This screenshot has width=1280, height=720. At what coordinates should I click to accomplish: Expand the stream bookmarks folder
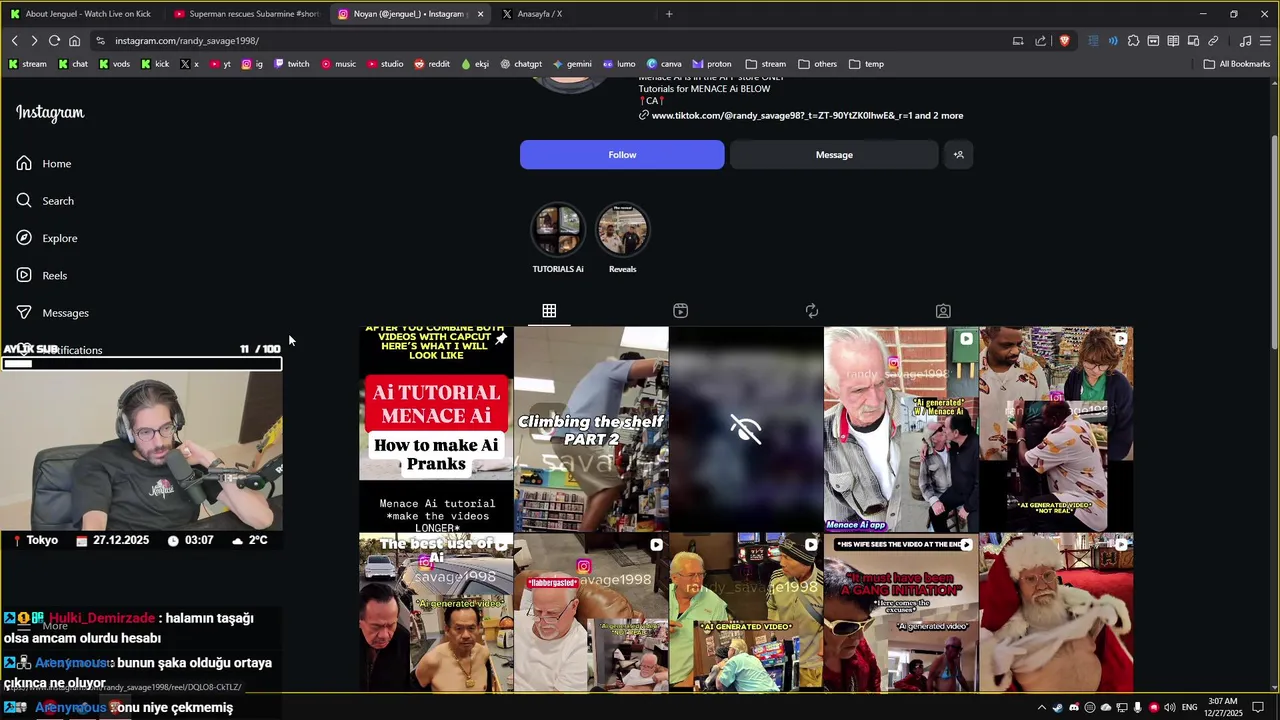click(x=765, y=64)
